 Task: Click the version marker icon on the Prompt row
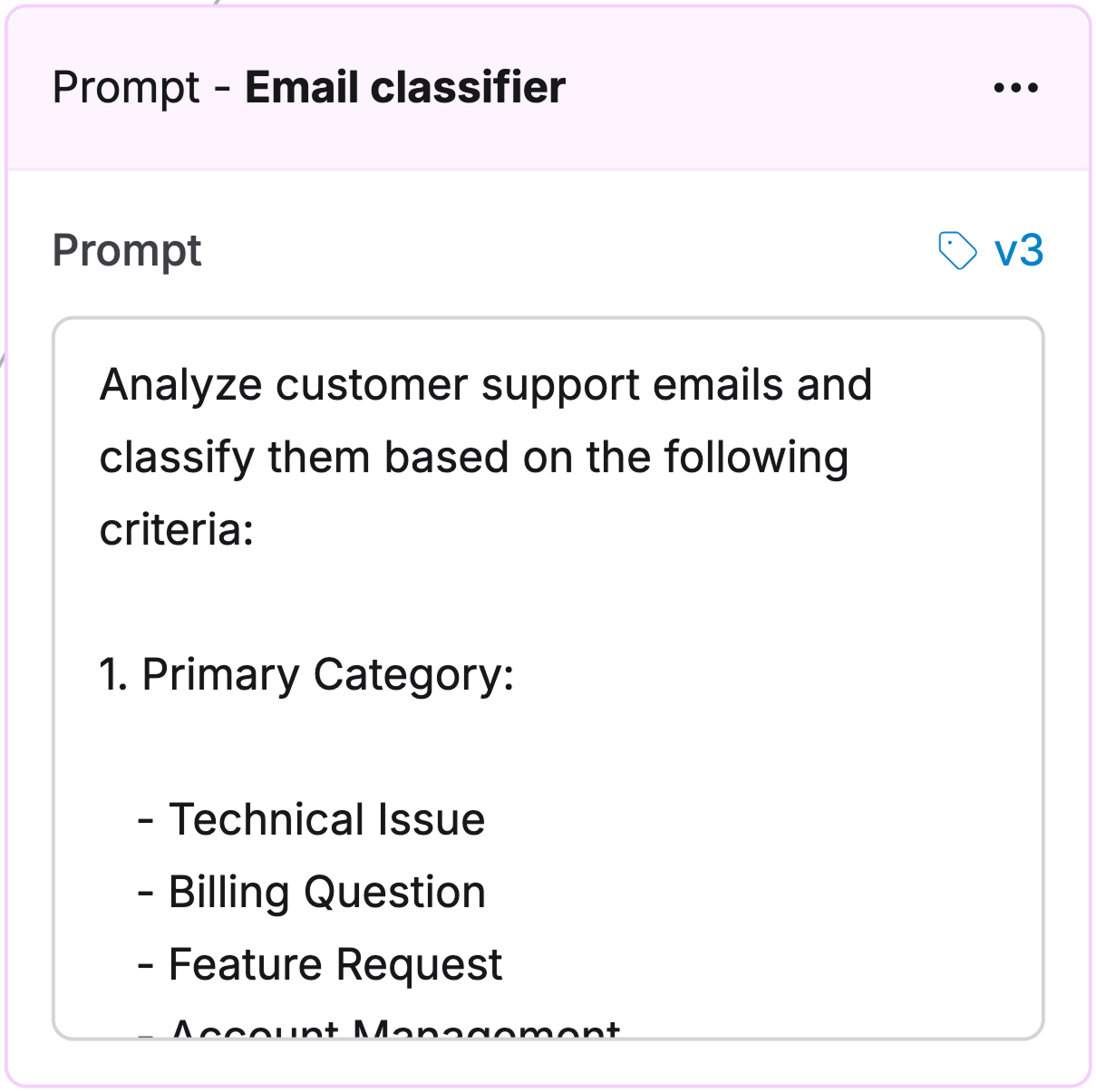(958, 250)
